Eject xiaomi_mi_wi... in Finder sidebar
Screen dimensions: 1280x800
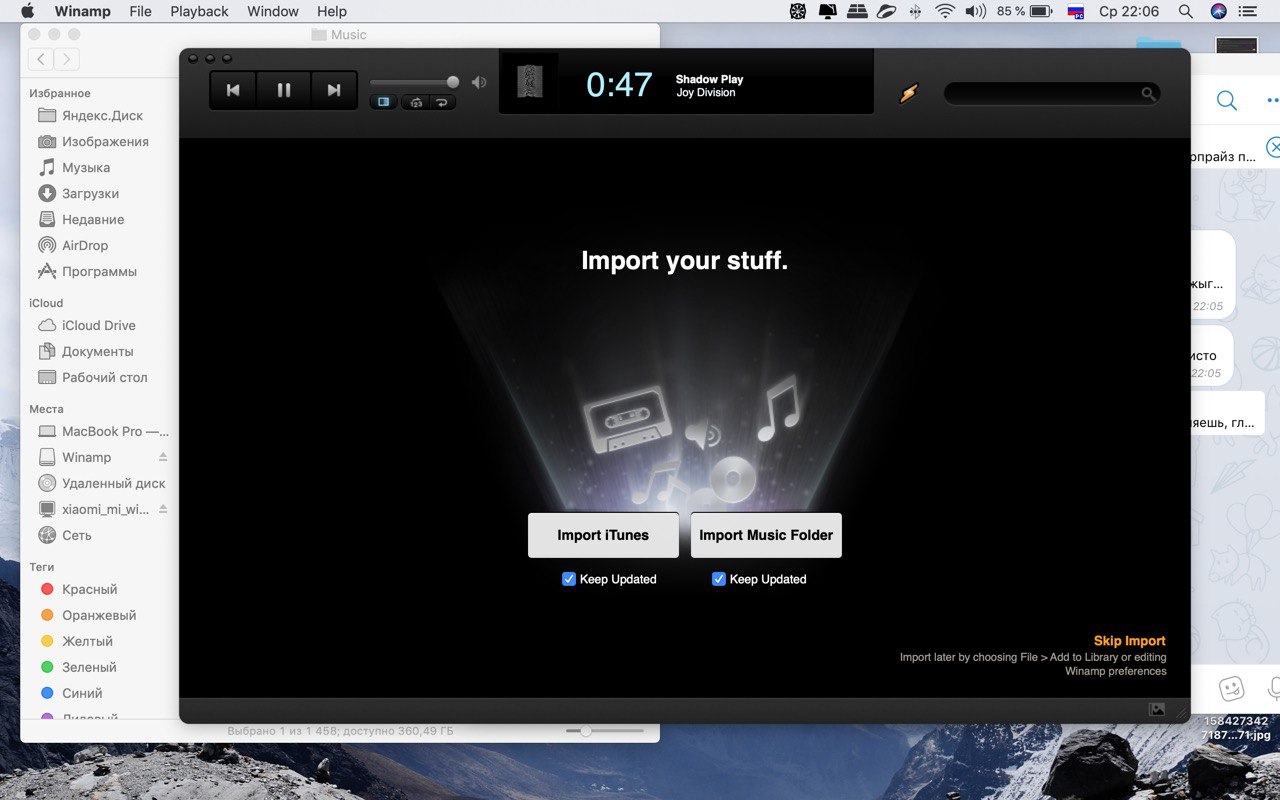point(163,509)
